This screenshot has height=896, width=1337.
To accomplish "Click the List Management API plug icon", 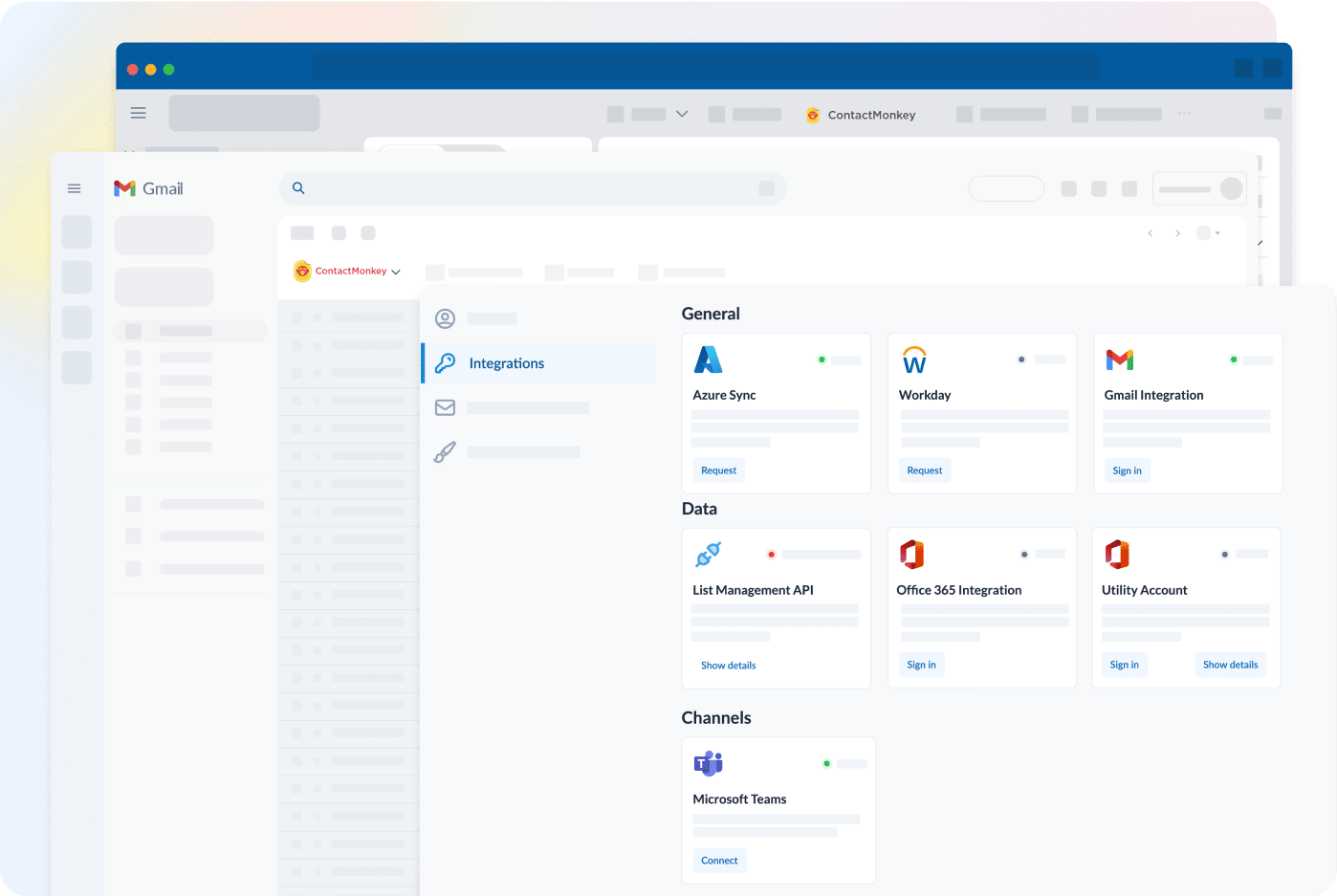I will tap(709, 555).
